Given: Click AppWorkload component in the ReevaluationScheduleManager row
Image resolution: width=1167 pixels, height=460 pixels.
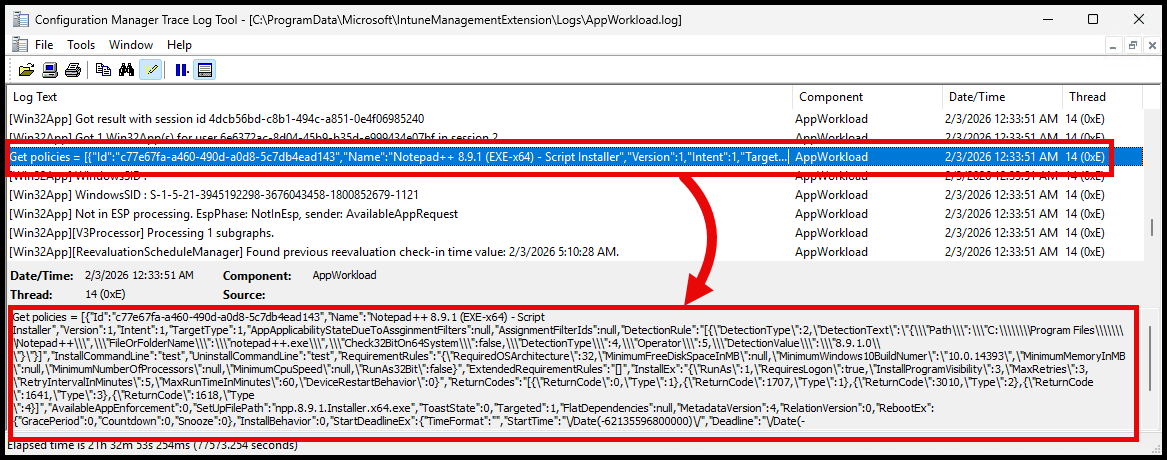Looking at the screenshot, I should tap(831, 252).
